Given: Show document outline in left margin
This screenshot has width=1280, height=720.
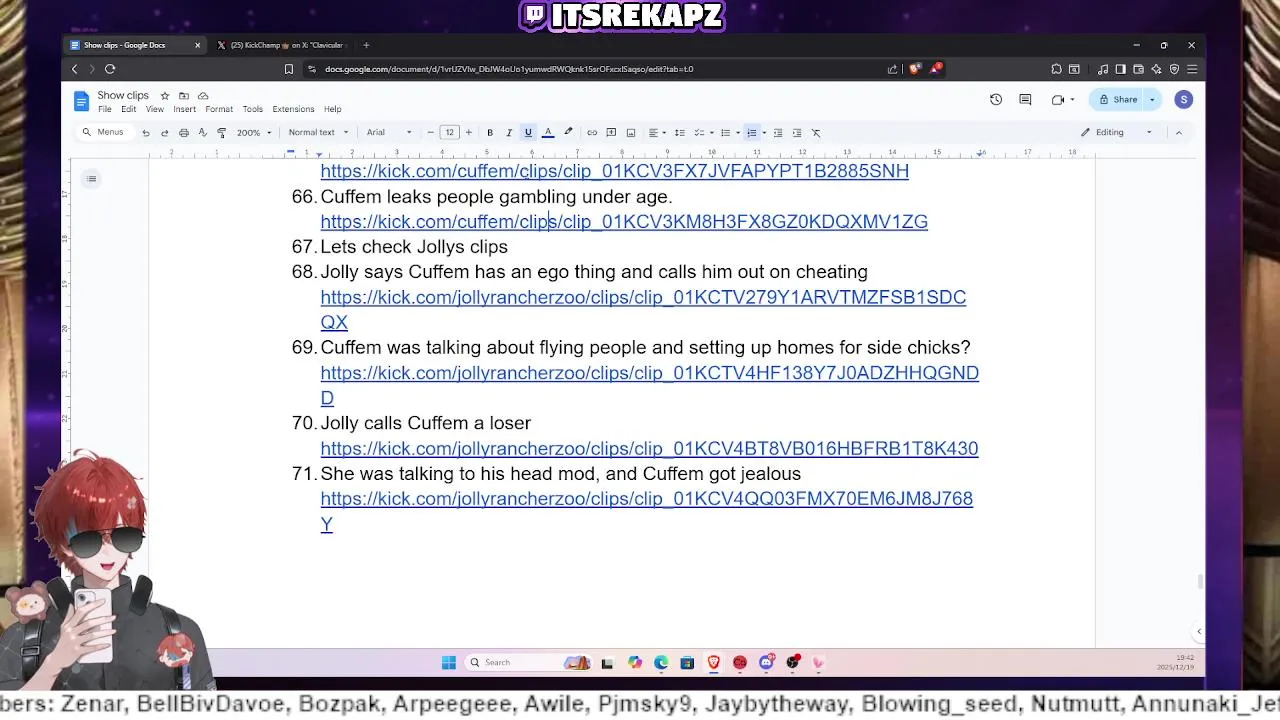Looking at the screenshot, I should pos(91,179).
